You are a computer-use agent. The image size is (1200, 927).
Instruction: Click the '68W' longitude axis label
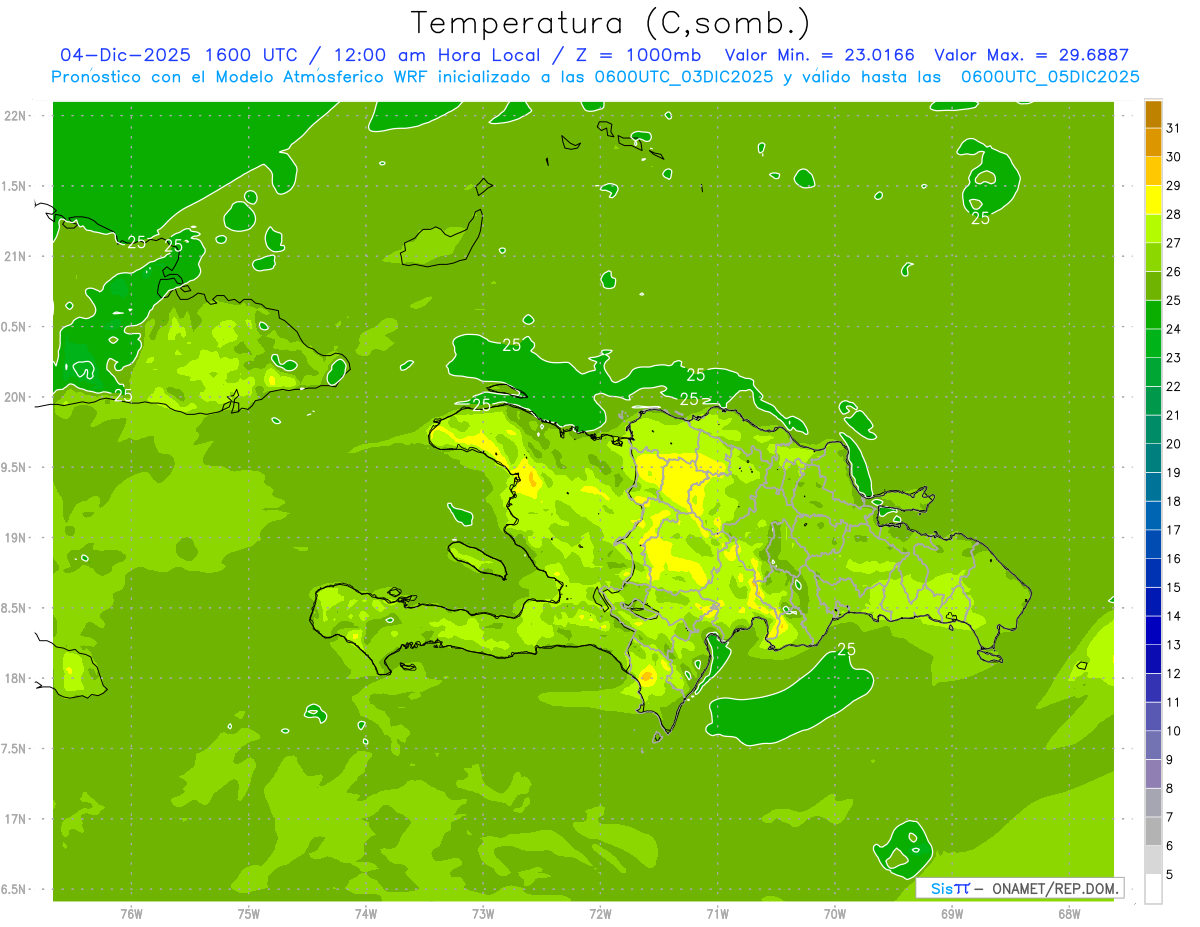tap(1068, 914)
